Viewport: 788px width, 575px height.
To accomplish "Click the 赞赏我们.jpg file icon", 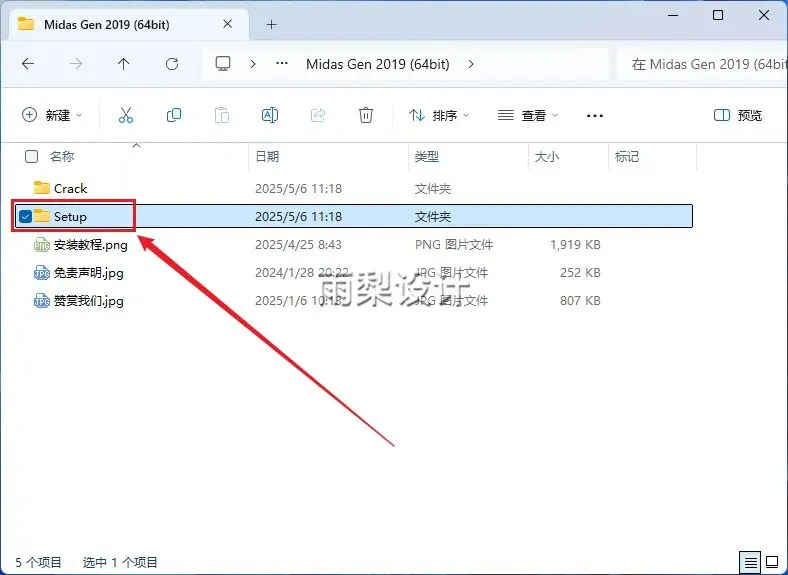I will coord(42,301).
